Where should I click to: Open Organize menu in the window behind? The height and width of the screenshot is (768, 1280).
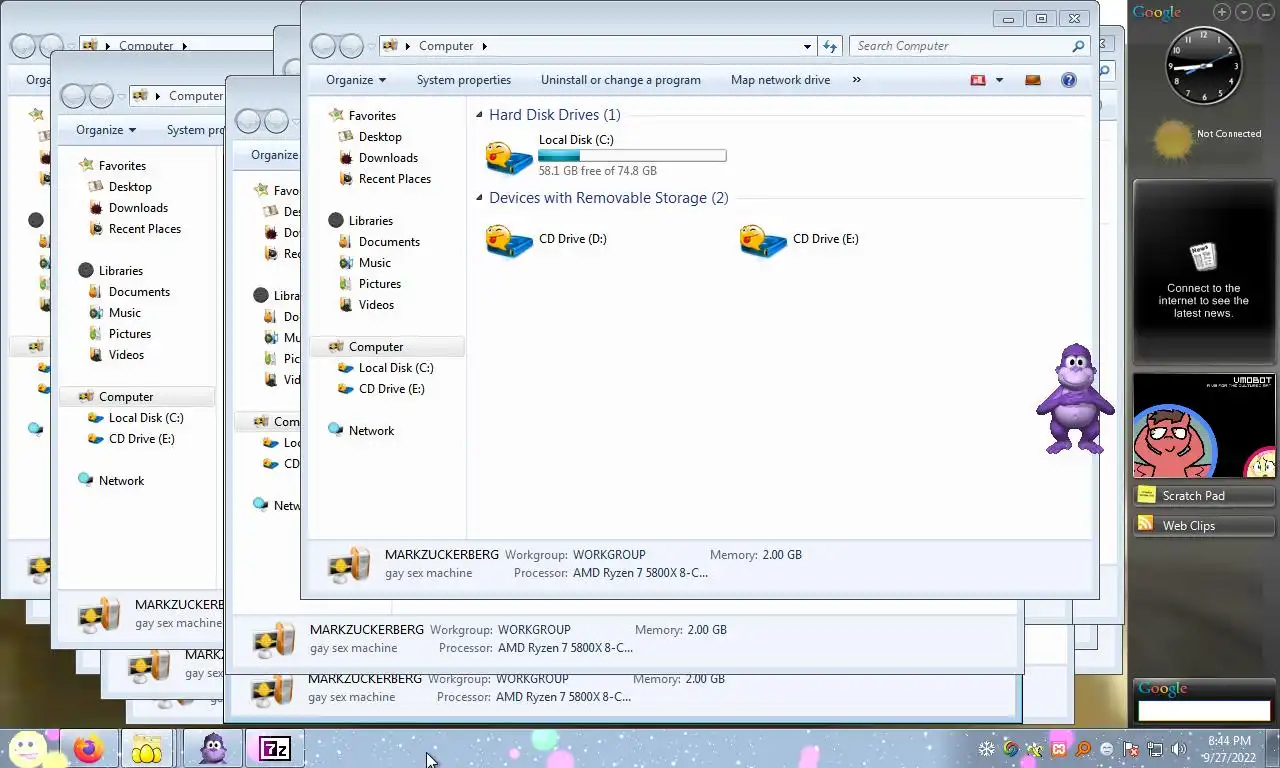tap(106, 130)
